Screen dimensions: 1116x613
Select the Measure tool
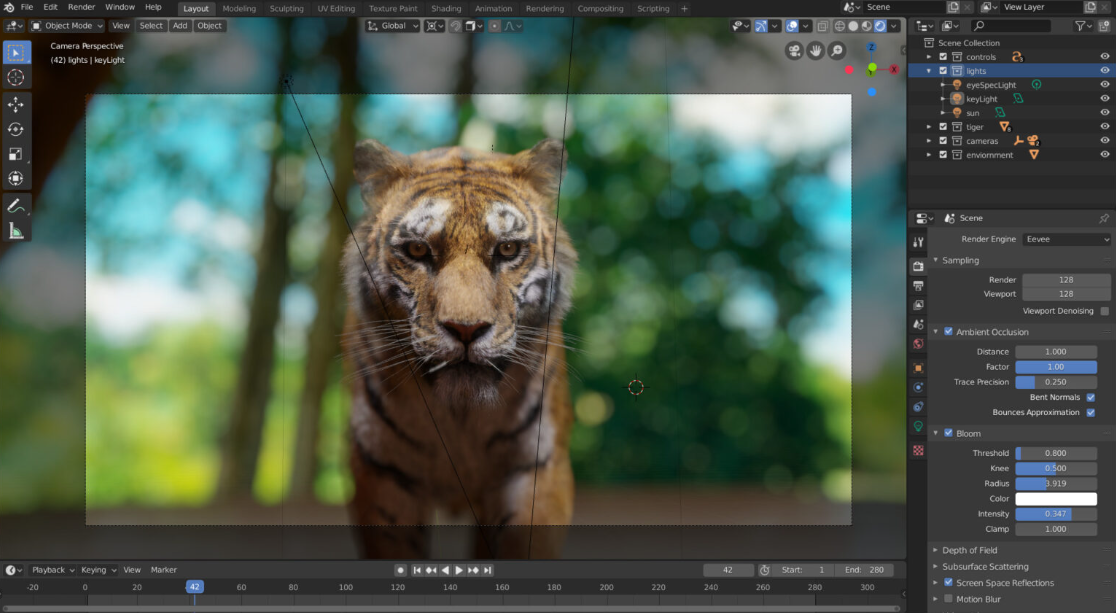click(16, 230)
